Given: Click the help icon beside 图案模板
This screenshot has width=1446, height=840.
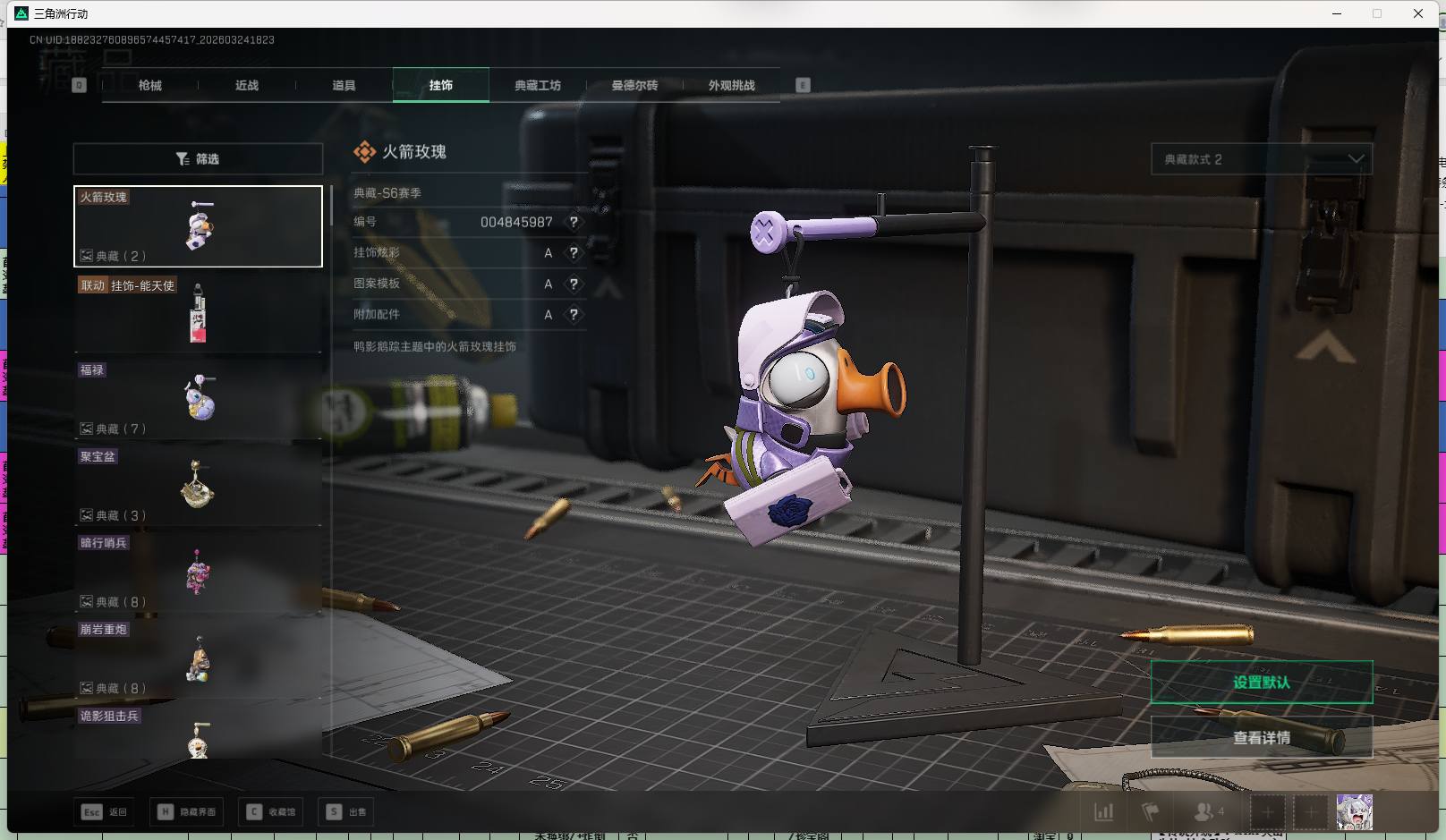Looking at the screenshot, I should 574,284.
